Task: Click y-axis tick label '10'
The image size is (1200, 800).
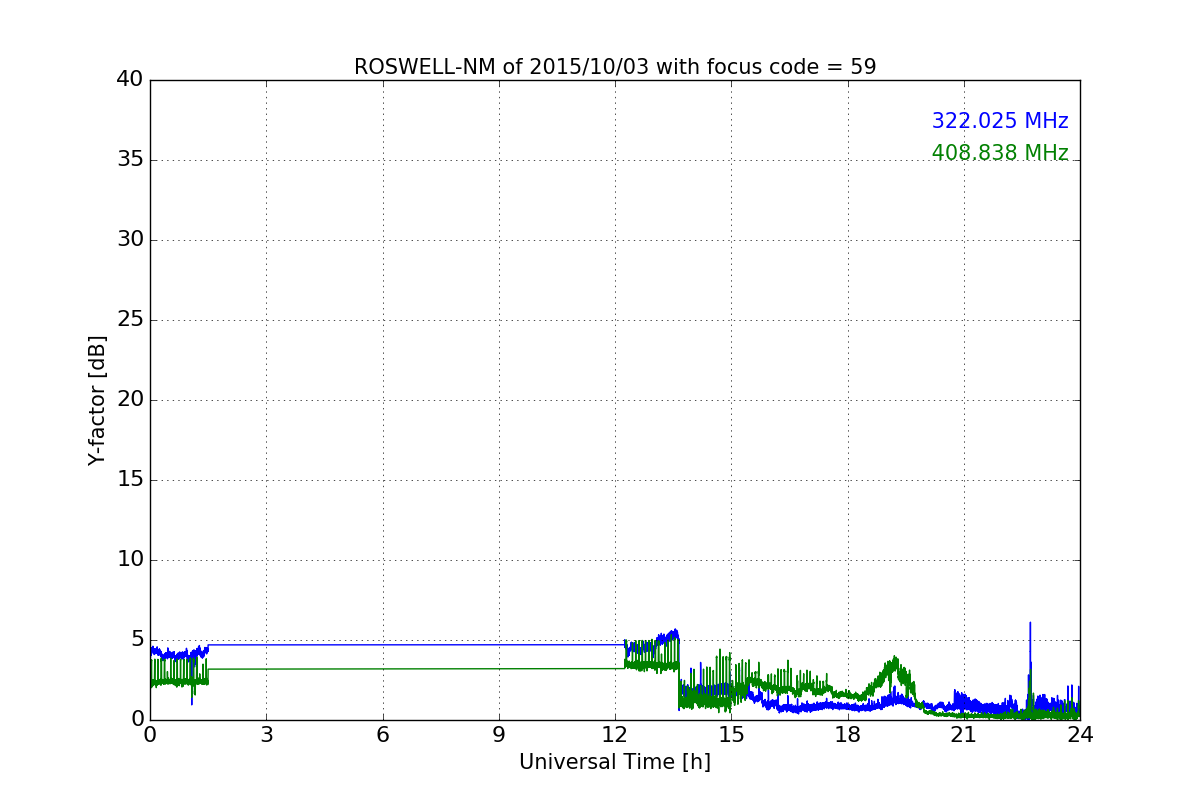Action: [130, 560]
